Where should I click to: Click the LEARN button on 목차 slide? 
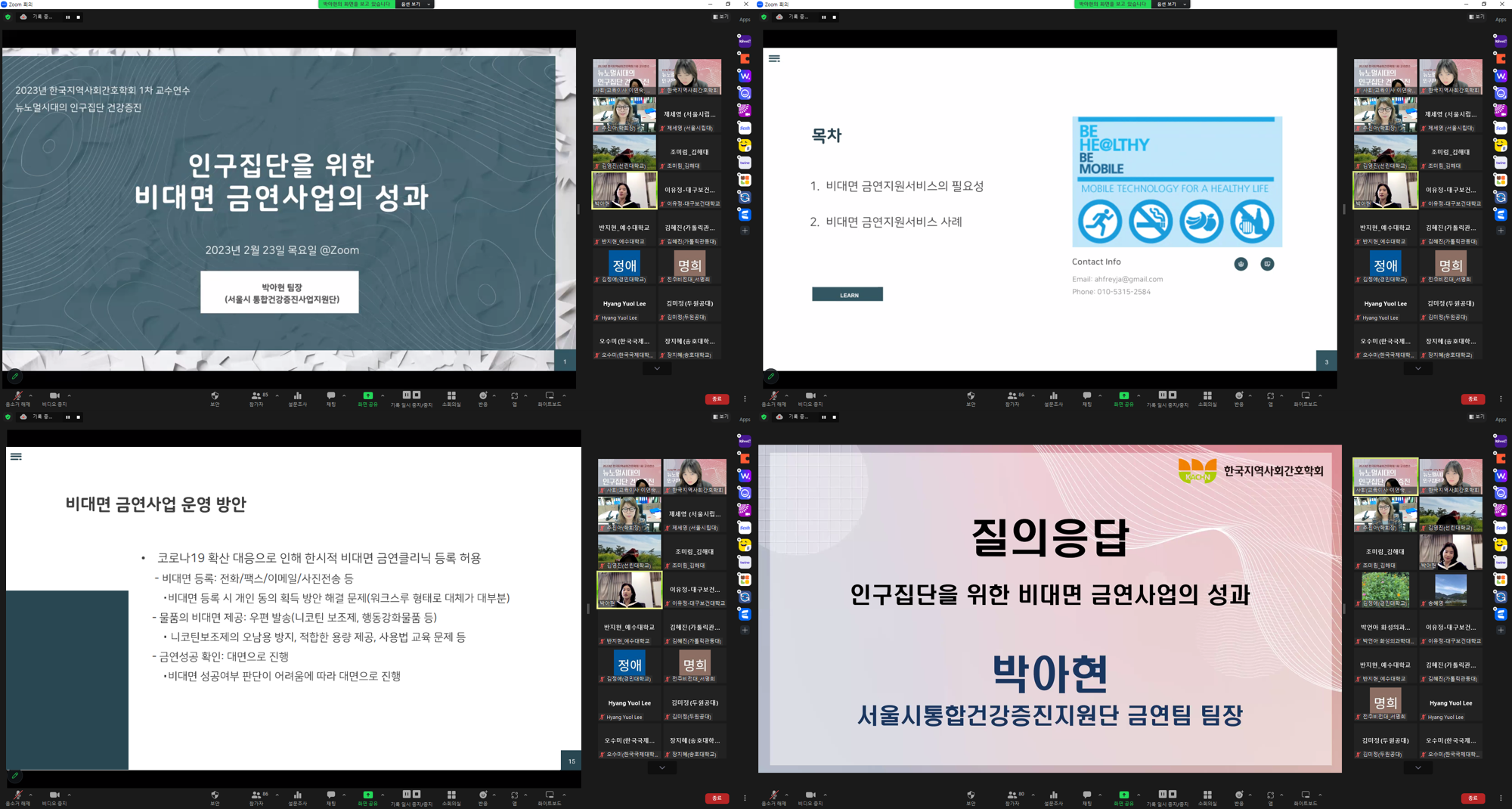pos(847,295)
